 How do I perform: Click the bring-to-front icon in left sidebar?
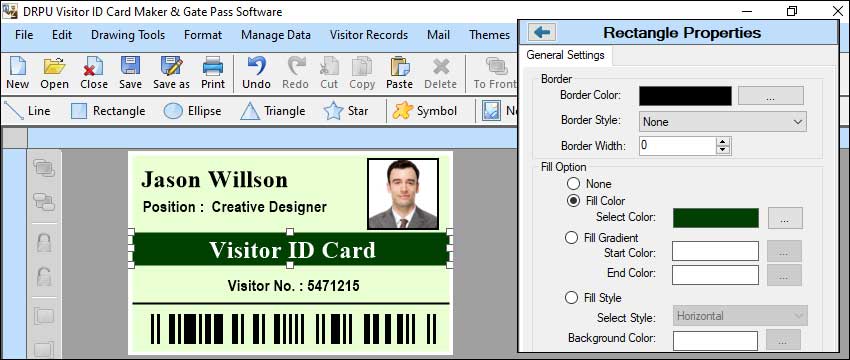[44, 168]
